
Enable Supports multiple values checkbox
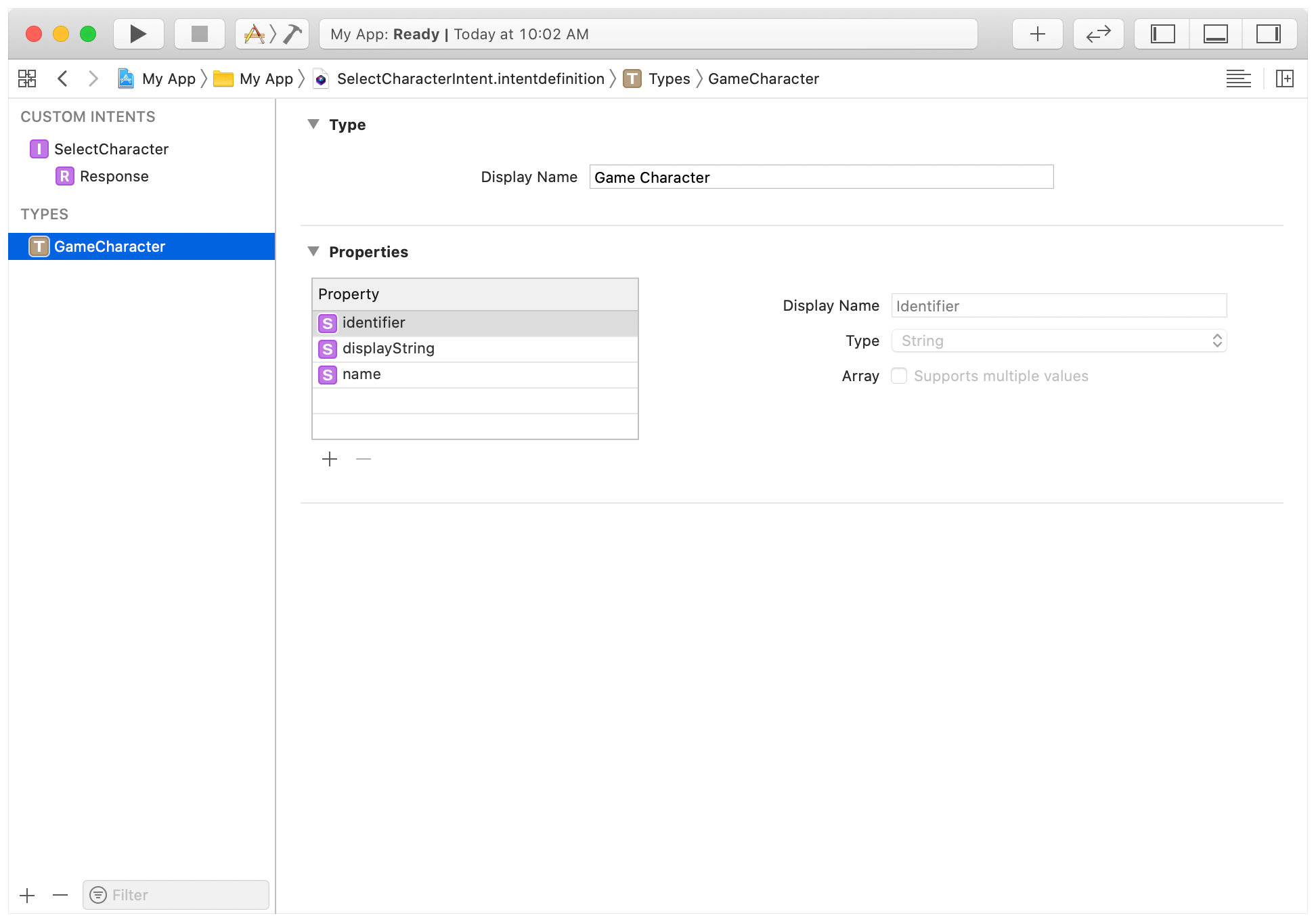[x=899, y=376]
